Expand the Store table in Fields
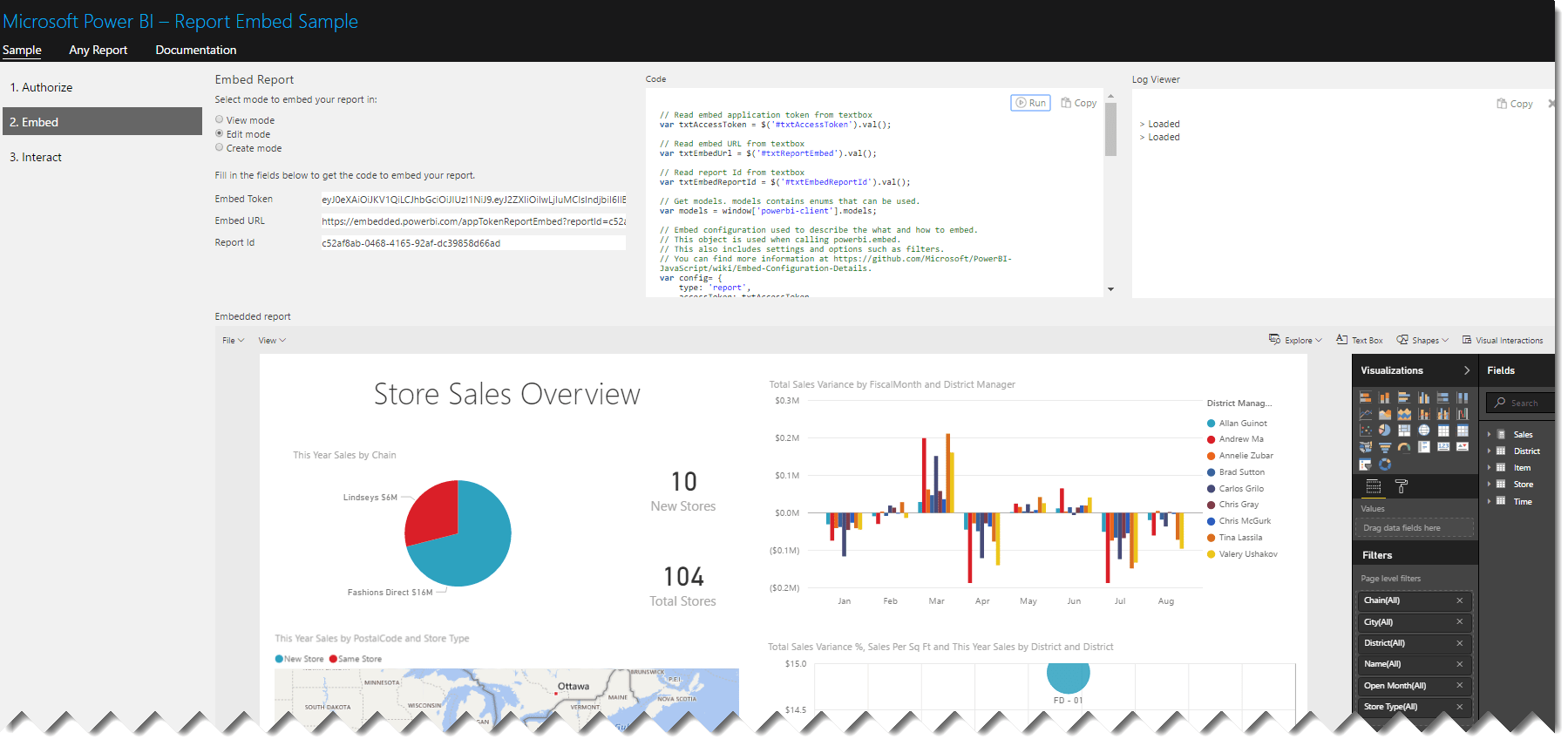Viewport: 1568px width, 746px height. point(1490,484)
